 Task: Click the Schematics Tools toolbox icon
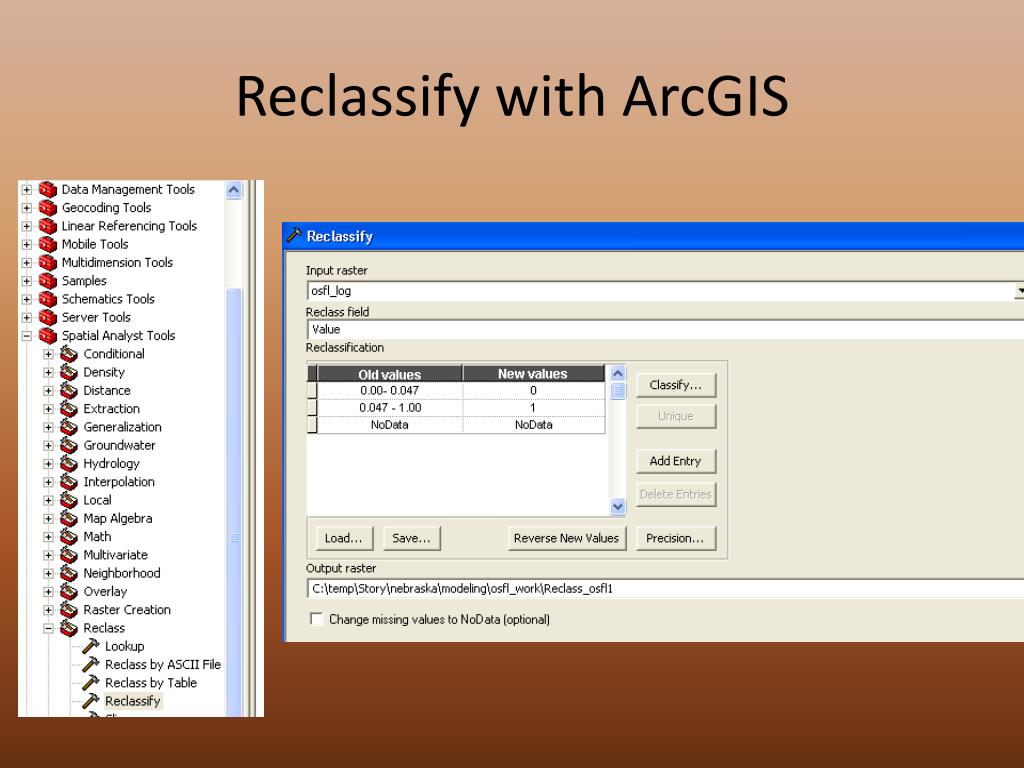point(48,299)
